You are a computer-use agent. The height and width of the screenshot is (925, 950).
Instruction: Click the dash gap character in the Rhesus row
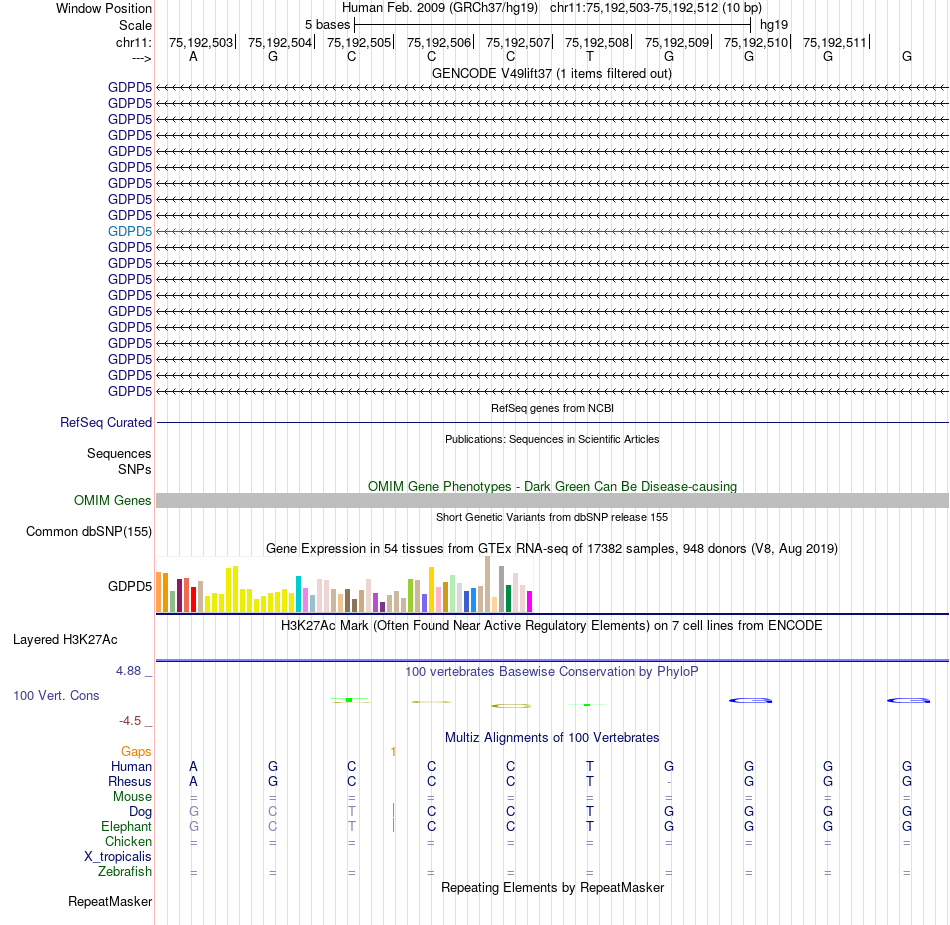pyautogui.click(x=669, y=782)
